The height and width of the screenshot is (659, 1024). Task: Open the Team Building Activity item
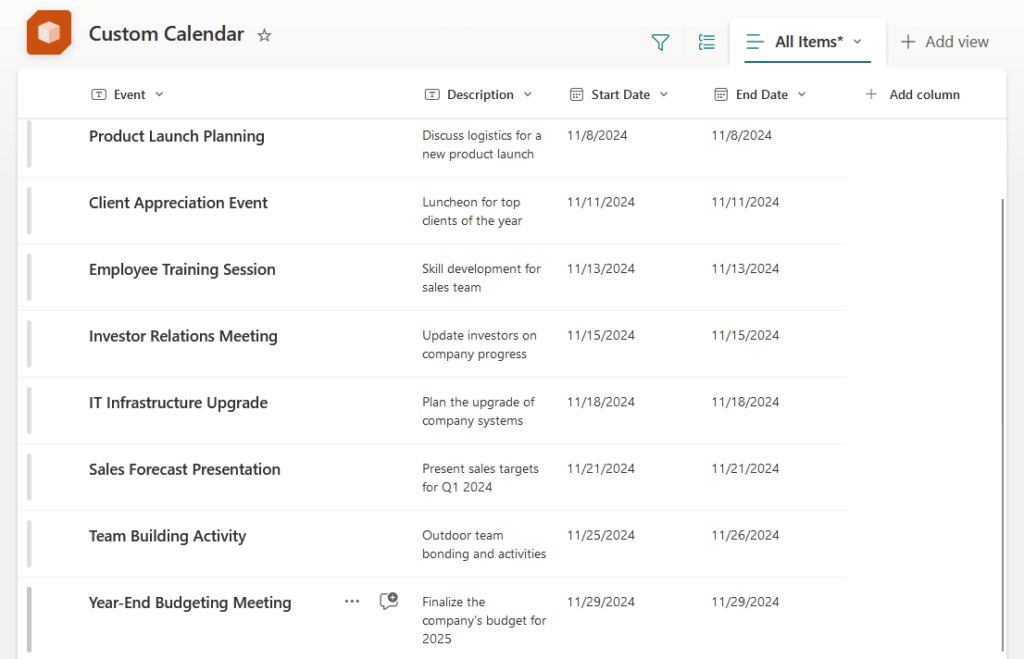tap(167, 536)
